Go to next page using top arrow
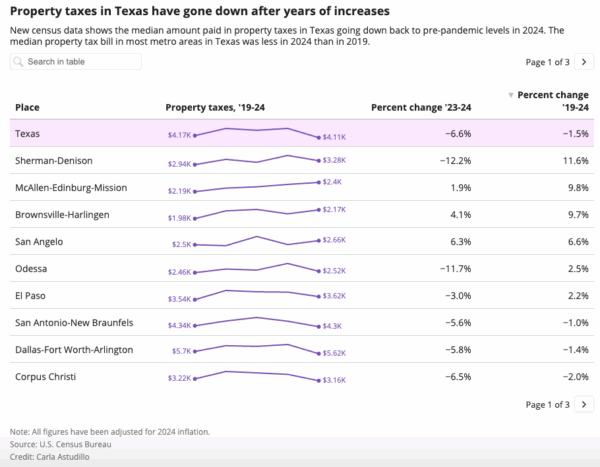 tap(585, 62)
